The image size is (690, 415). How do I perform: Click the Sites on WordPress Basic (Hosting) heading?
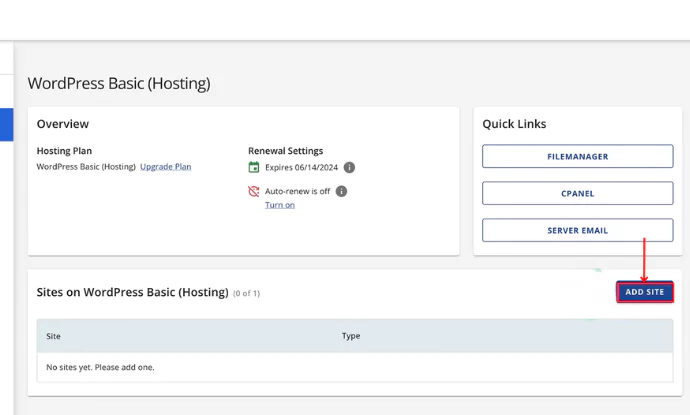(132, 292)
